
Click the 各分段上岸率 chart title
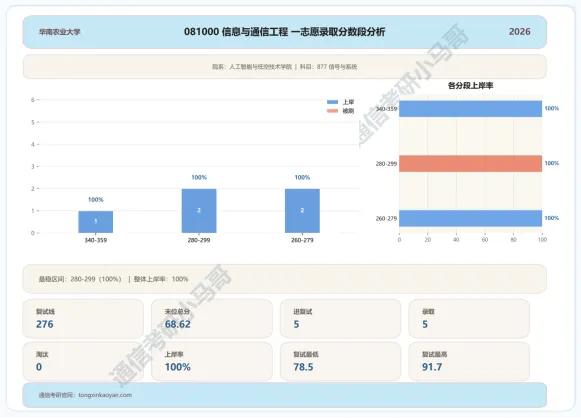tap(471, 86)
